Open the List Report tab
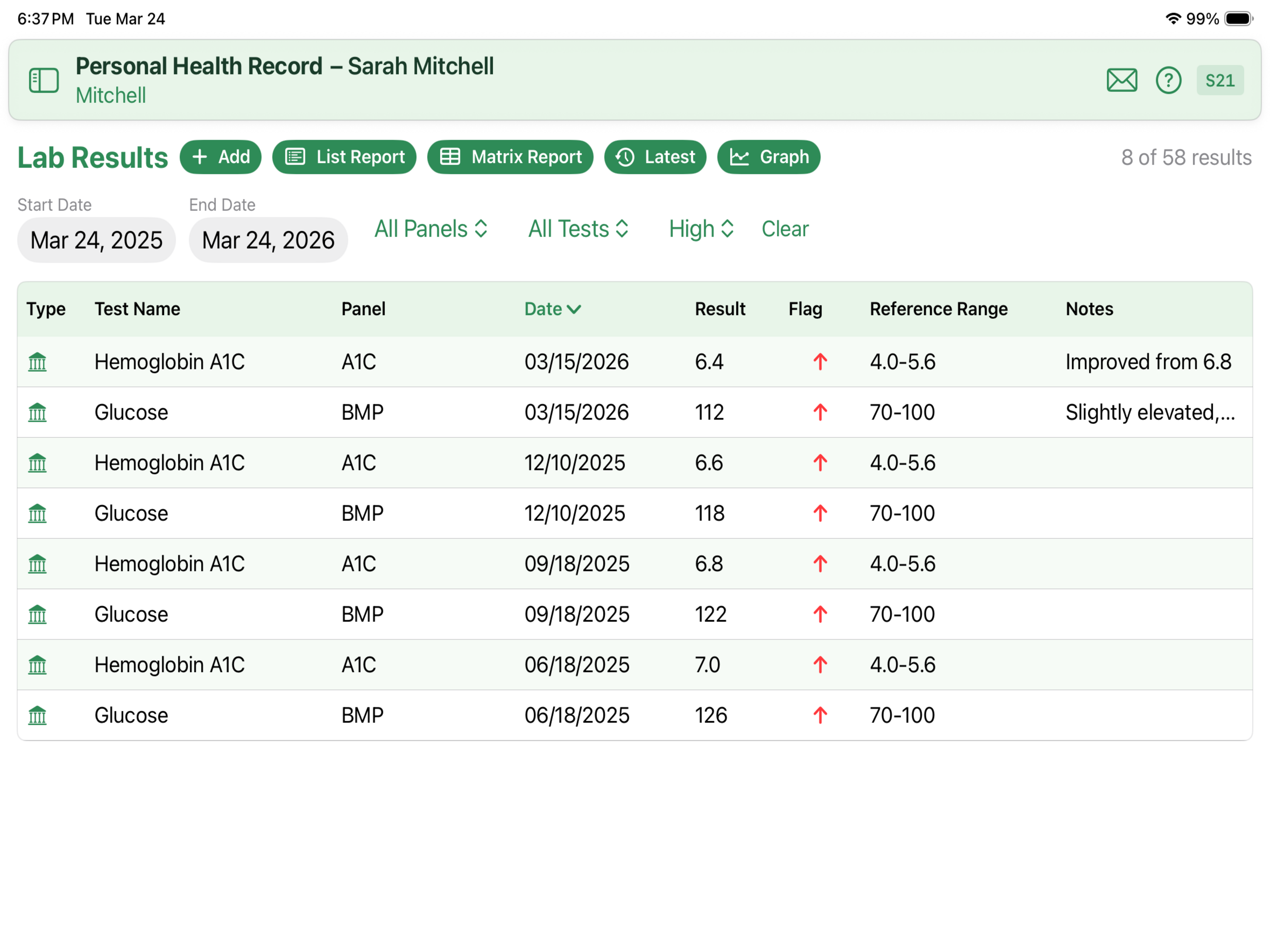This screenshot has height=952, width=1270. point(344,157)
